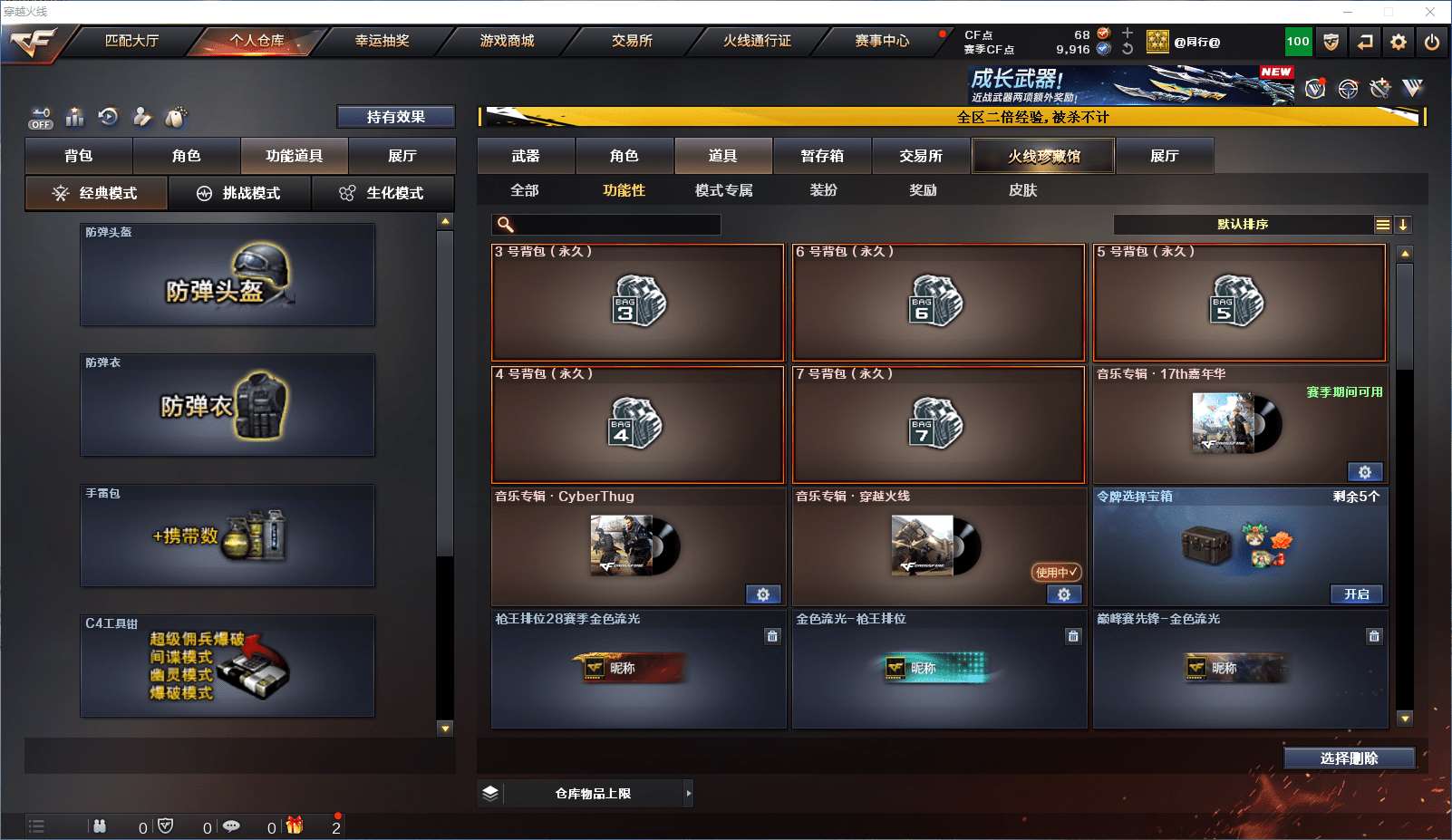Add CF points with plus icon
The height and width of the screenshot is (840, 1452).
coord(1128,33)
